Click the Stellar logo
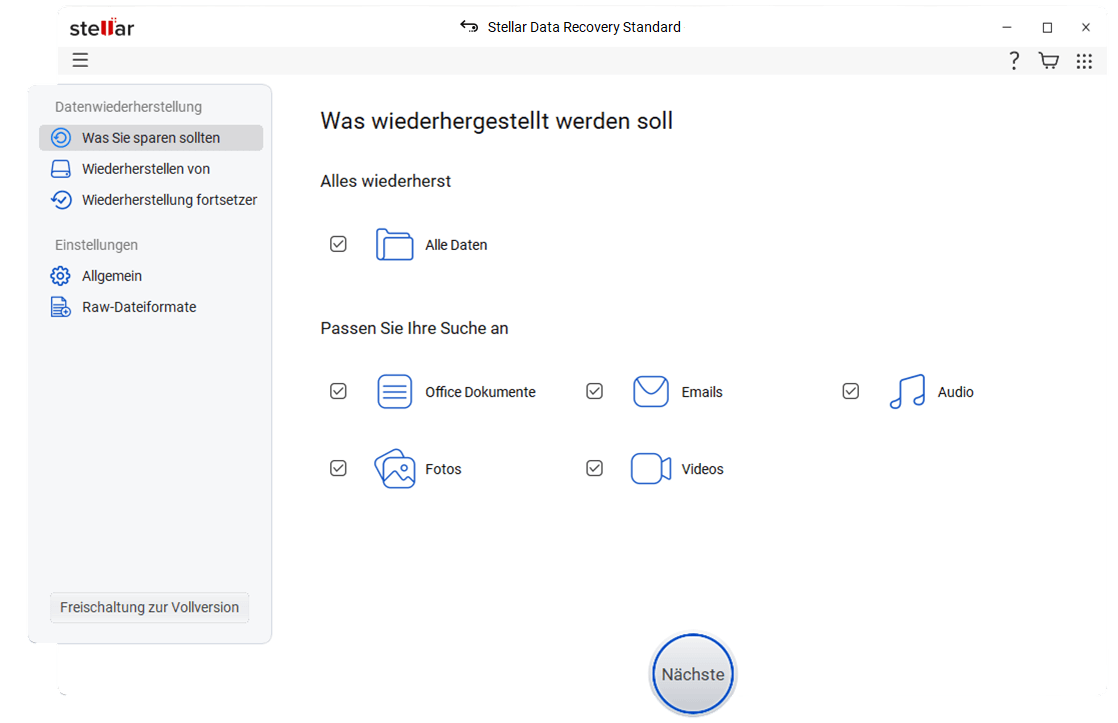 pos(100,27)
